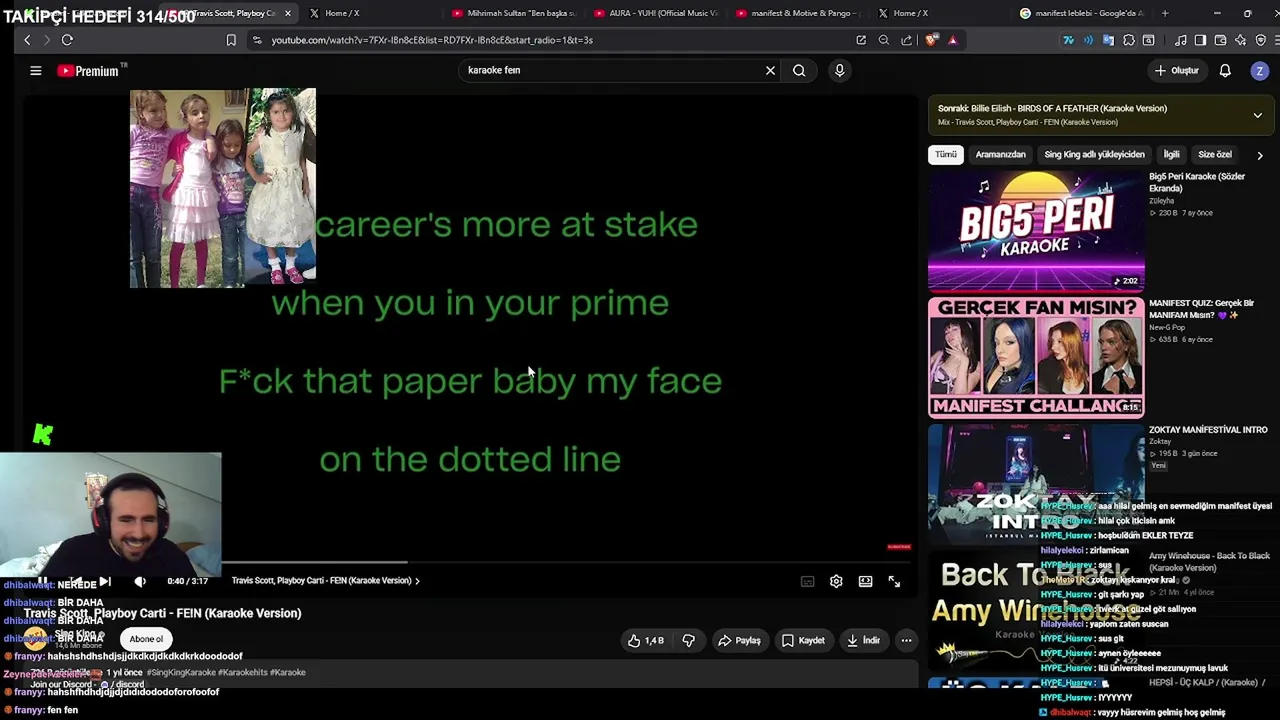Select the Tümü filter chip
Image resolution: width=1280 pixels, height=720 pixels.
click(x=946, y=155)
